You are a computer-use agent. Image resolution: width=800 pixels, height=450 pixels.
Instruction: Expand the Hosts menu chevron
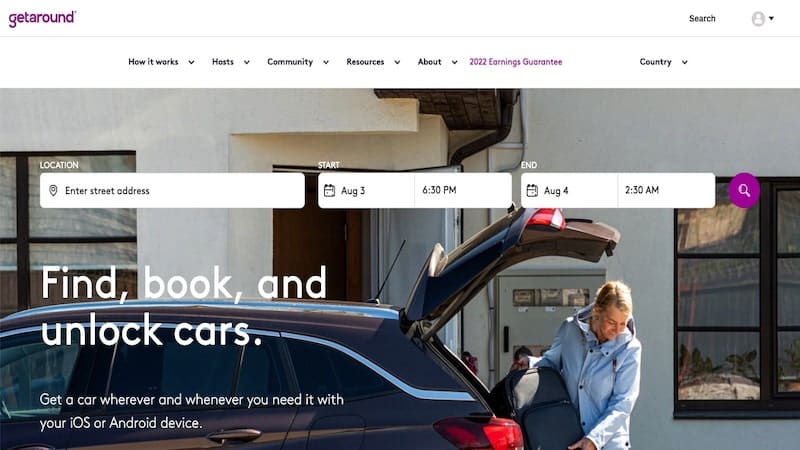tap(246, 62)
